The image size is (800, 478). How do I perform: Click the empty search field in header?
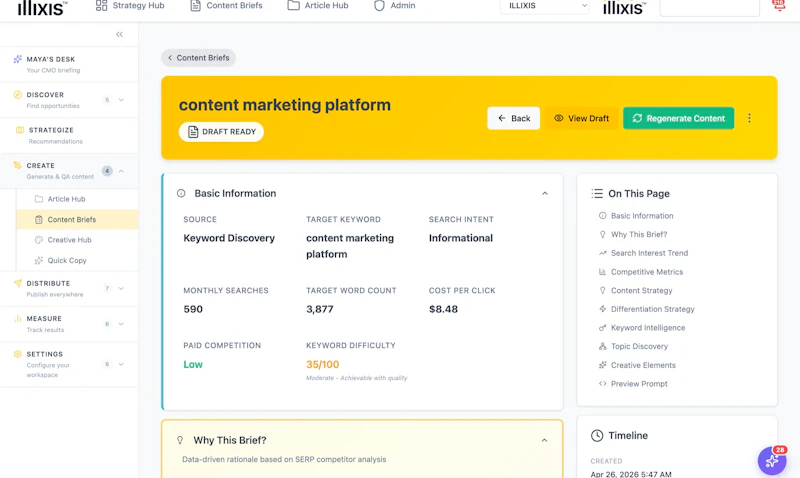pyautogui.click(x=709, y=7)
